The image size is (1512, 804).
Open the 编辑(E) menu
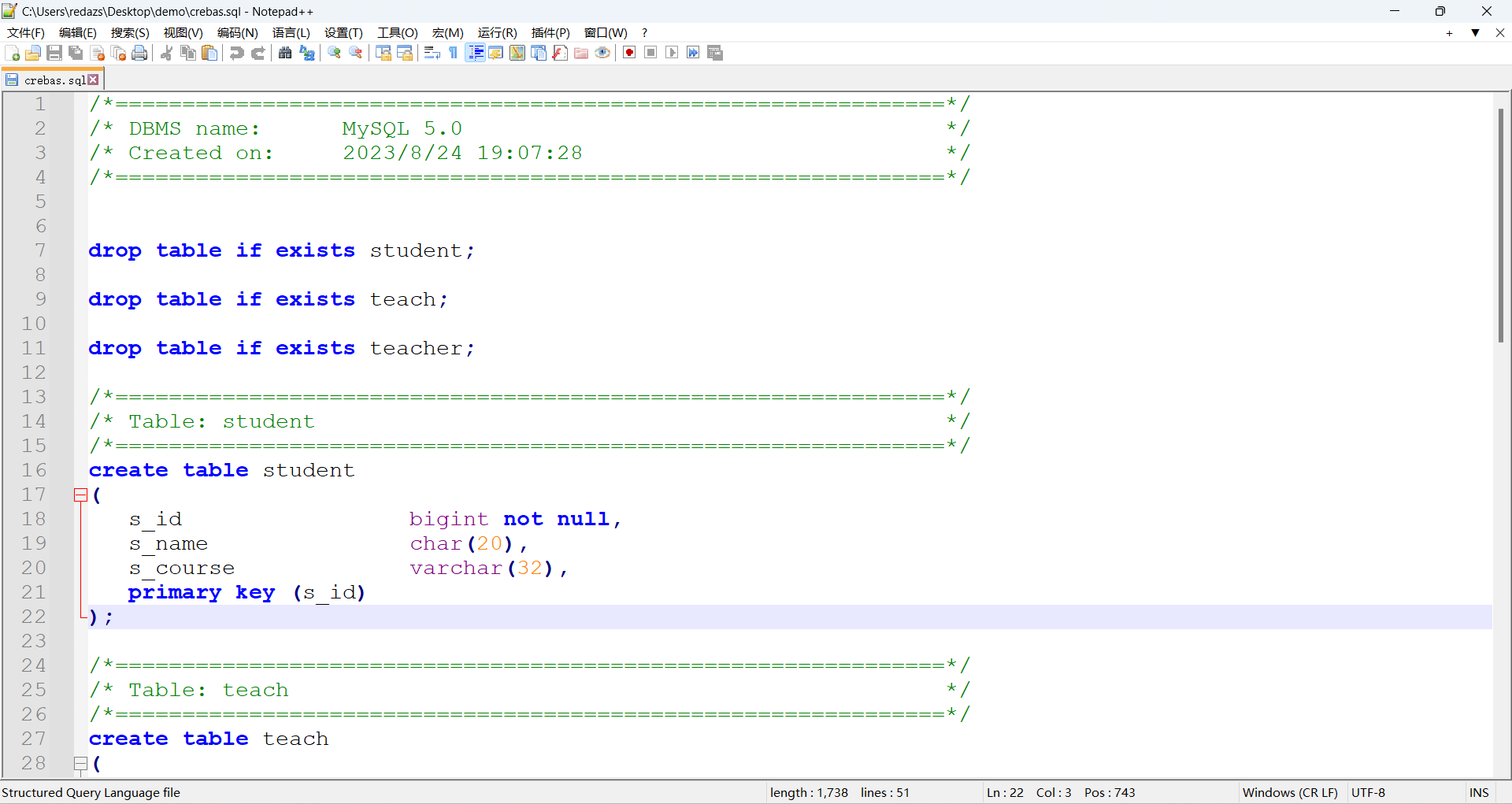point(78,32)
